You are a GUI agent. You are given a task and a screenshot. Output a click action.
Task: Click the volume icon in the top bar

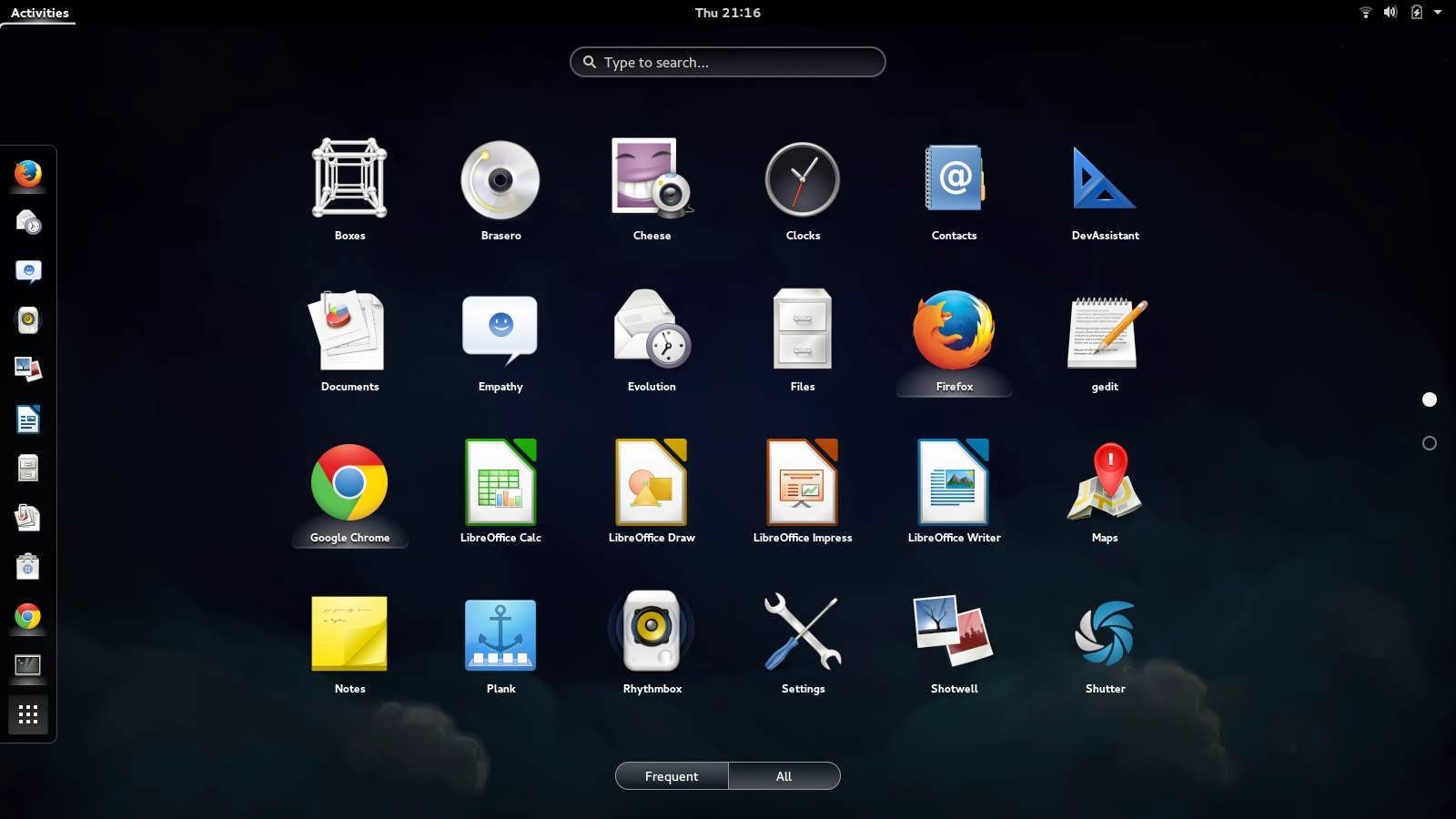tap(1390, 12)
